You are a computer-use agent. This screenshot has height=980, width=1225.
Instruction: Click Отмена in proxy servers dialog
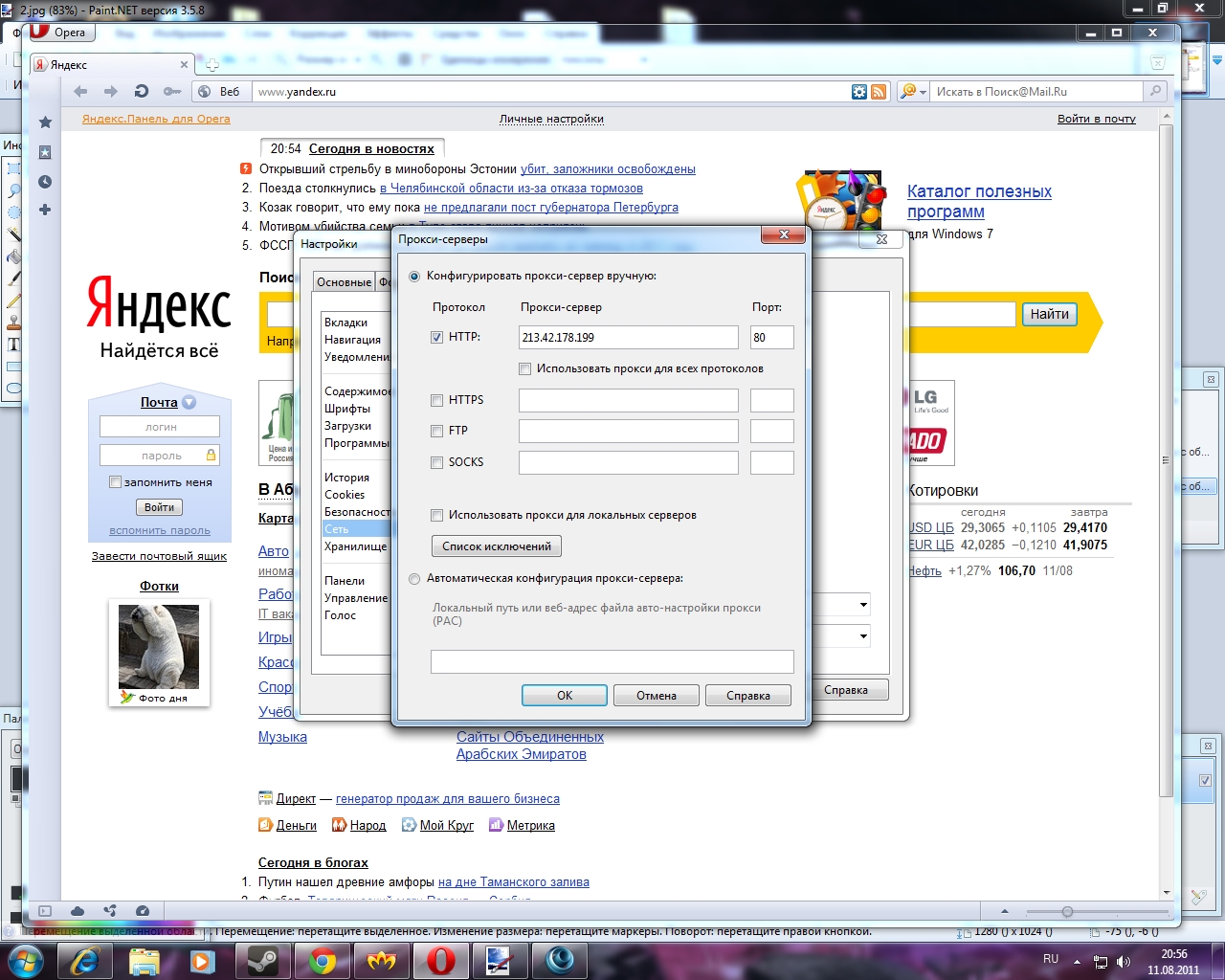[x=657, y=696]
